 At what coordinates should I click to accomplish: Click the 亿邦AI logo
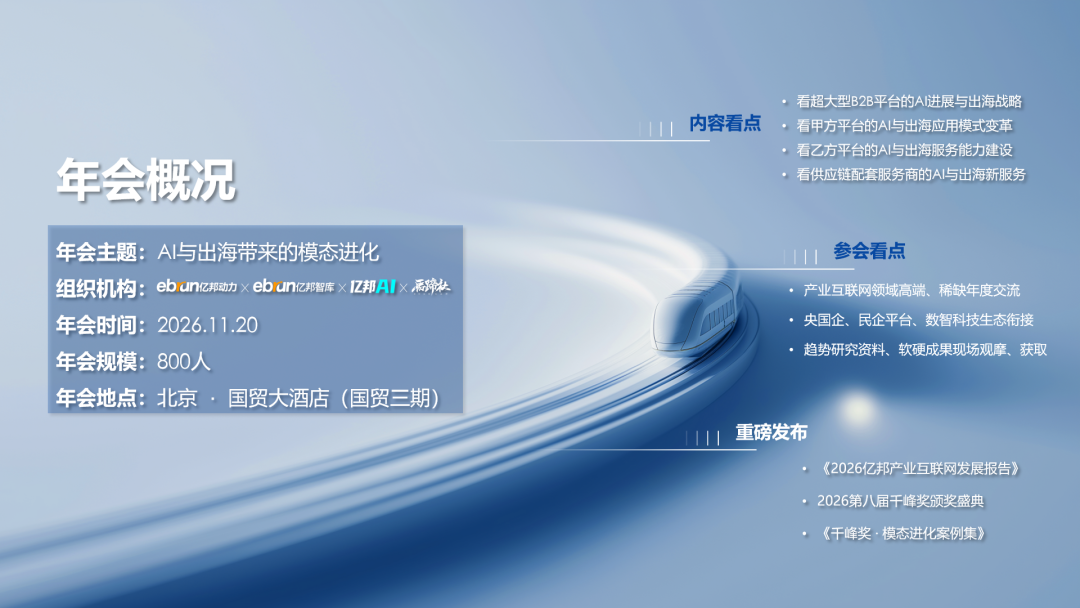click(x=373, y=286)
